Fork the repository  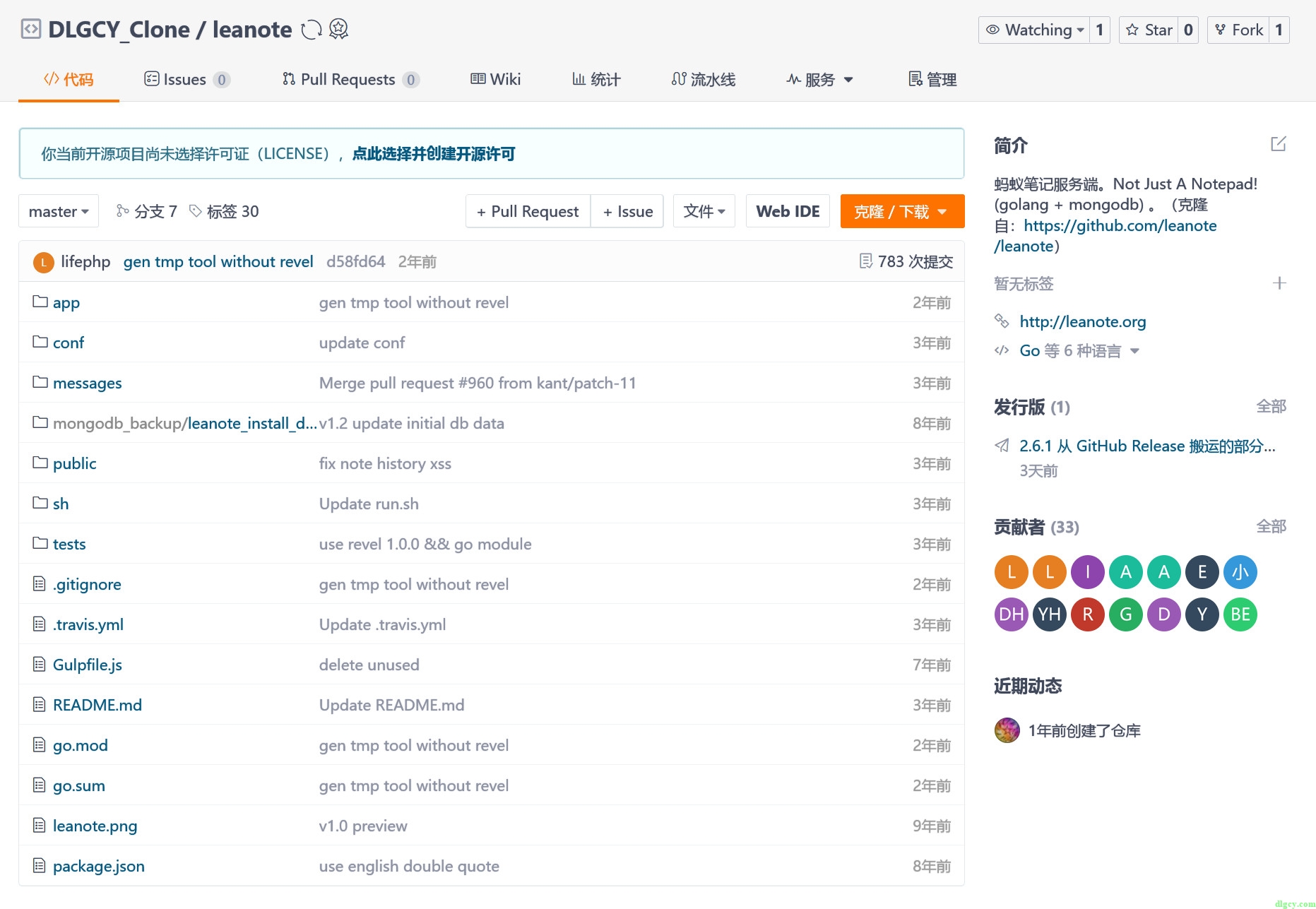tap(1238, 30)
